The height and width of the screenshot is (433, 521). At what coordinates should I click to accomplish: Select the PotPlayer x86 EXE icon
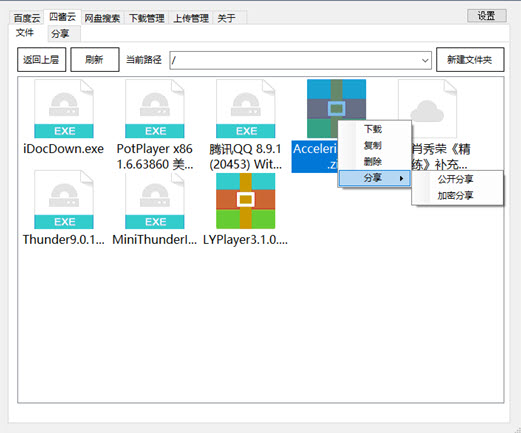(x=155, y=109)
